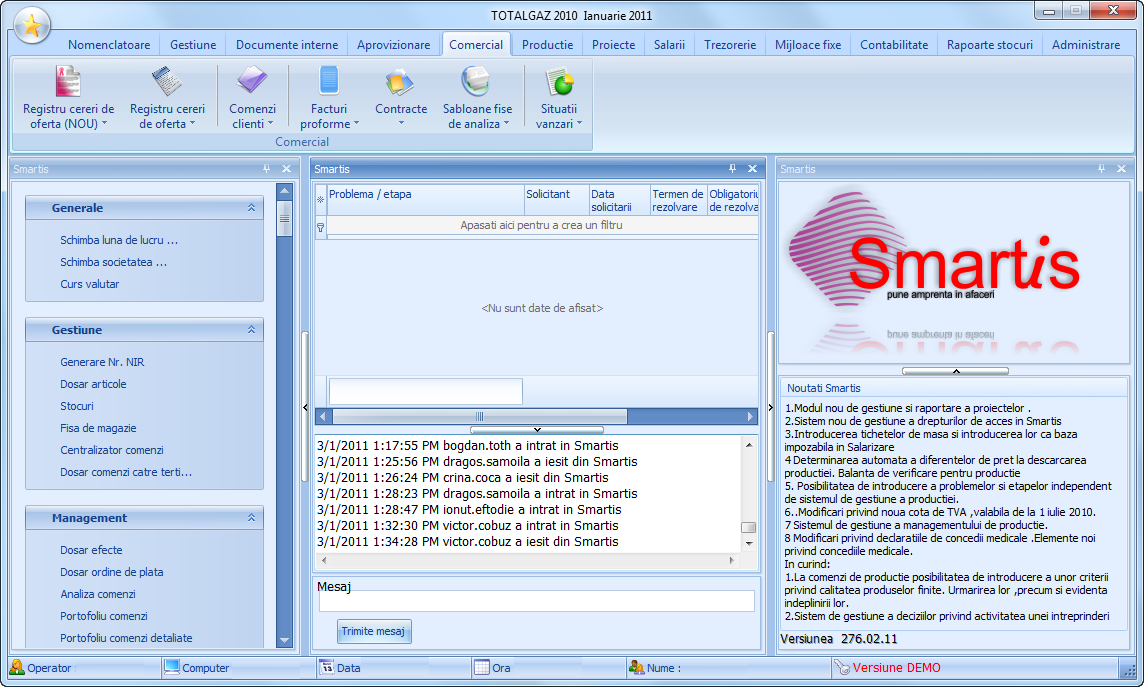Open the Sabloane fise de analiza icon
The width and height of the screenshot is (1144, 687).
(x=477, y=82)
